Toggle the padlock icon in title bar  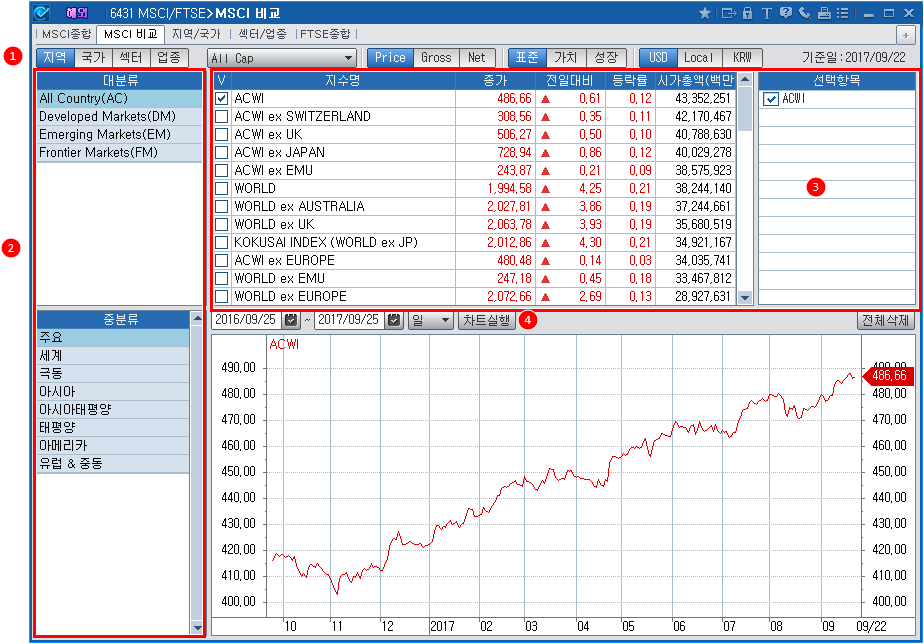[x=747, y=13]
